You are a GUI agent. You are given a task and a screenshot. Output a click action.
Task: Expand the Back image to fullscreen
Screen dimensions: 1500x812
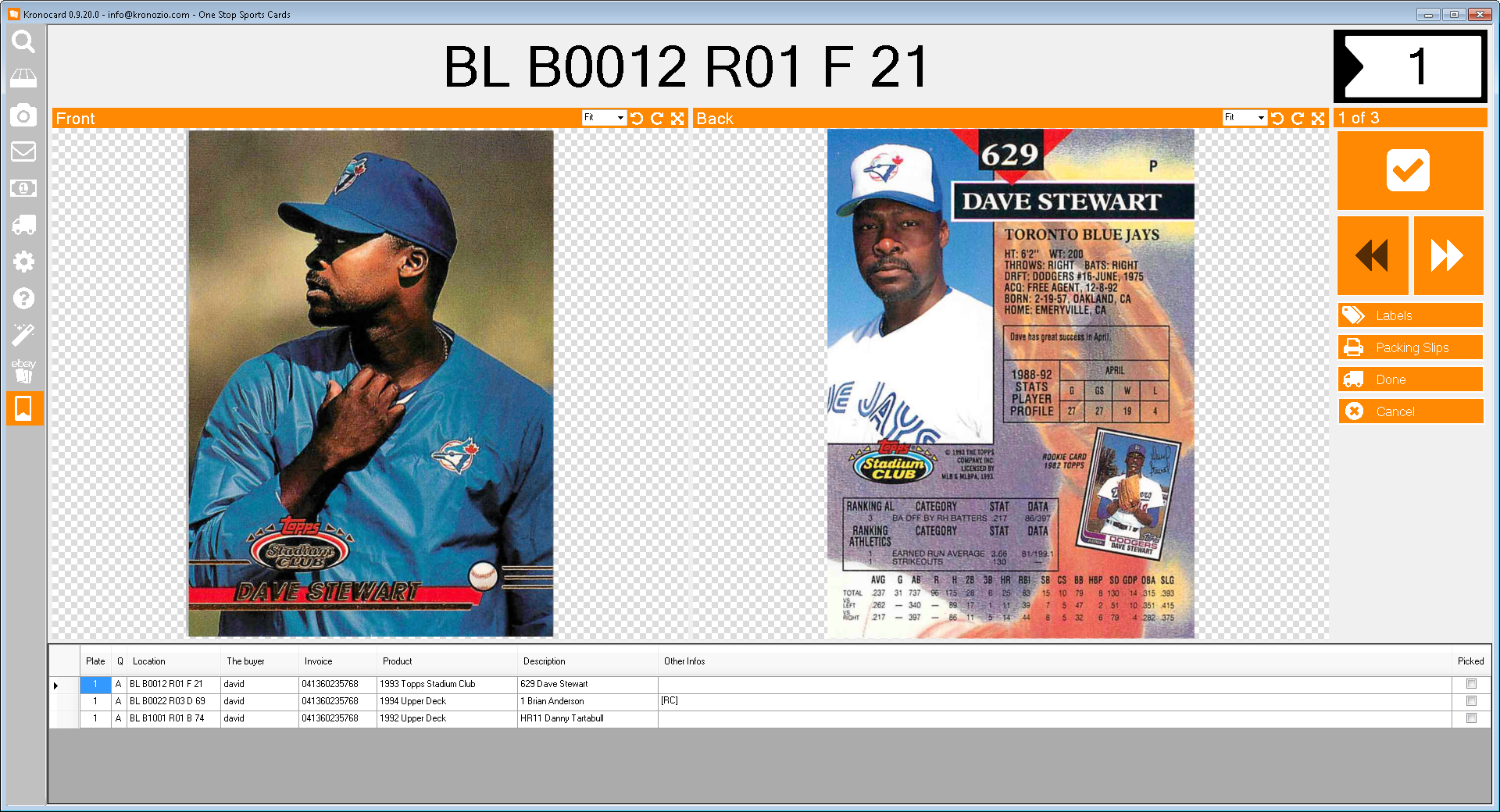pos(1318,119)
